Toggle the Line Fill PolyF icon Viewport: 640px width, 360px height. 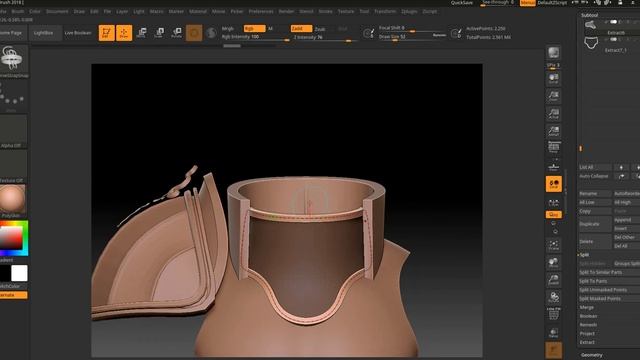click(553, 314)
